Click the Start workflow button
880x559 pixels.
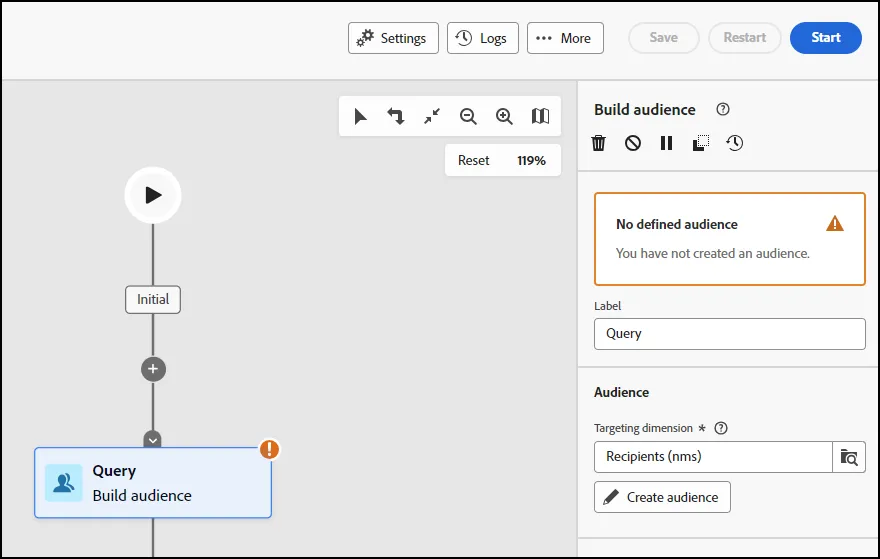tap(826, 38)
